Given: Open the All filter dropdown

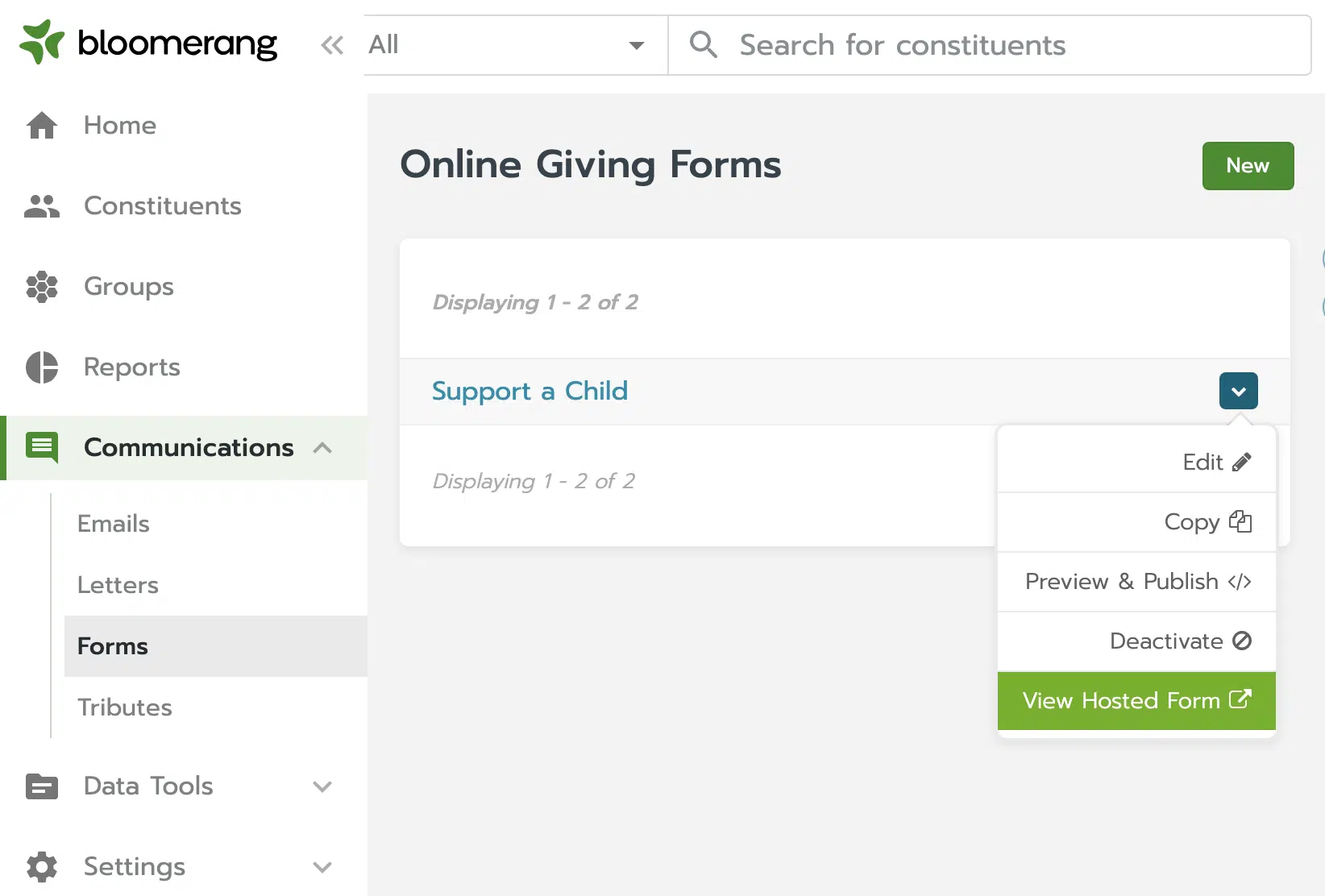Looking at the screenshot, I should pyautogui.click(x=516, y=45).
